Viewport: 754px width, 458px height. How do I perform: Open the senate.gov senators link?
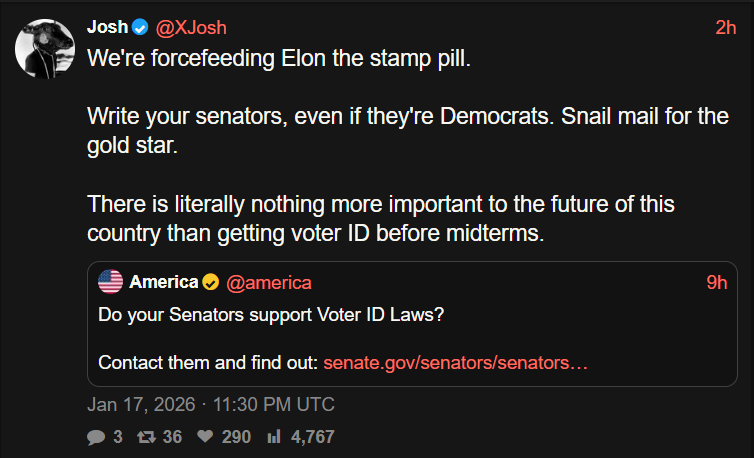[x=455, y=361]
